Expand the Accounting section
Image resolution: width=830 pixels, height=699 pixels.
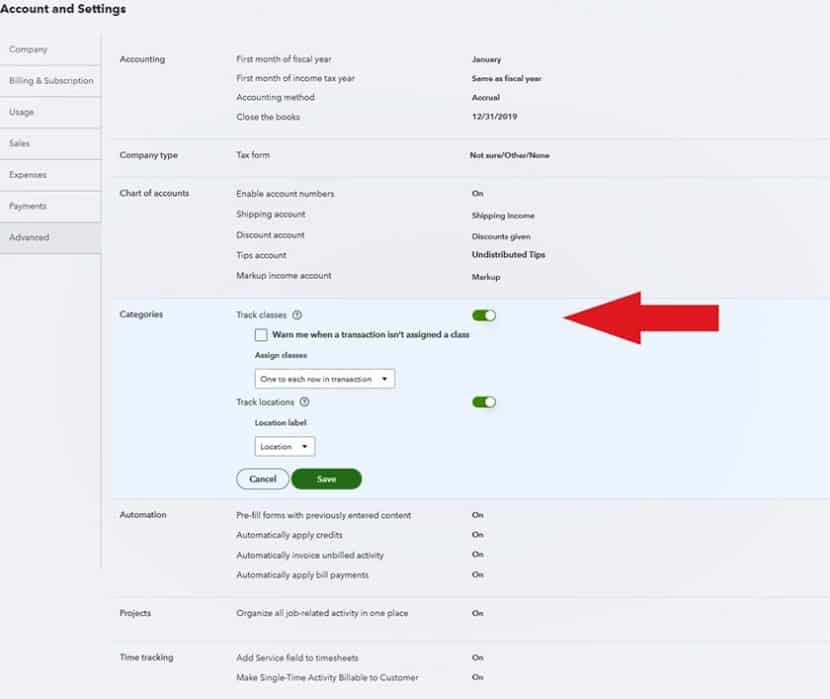[x=142, y=59]
